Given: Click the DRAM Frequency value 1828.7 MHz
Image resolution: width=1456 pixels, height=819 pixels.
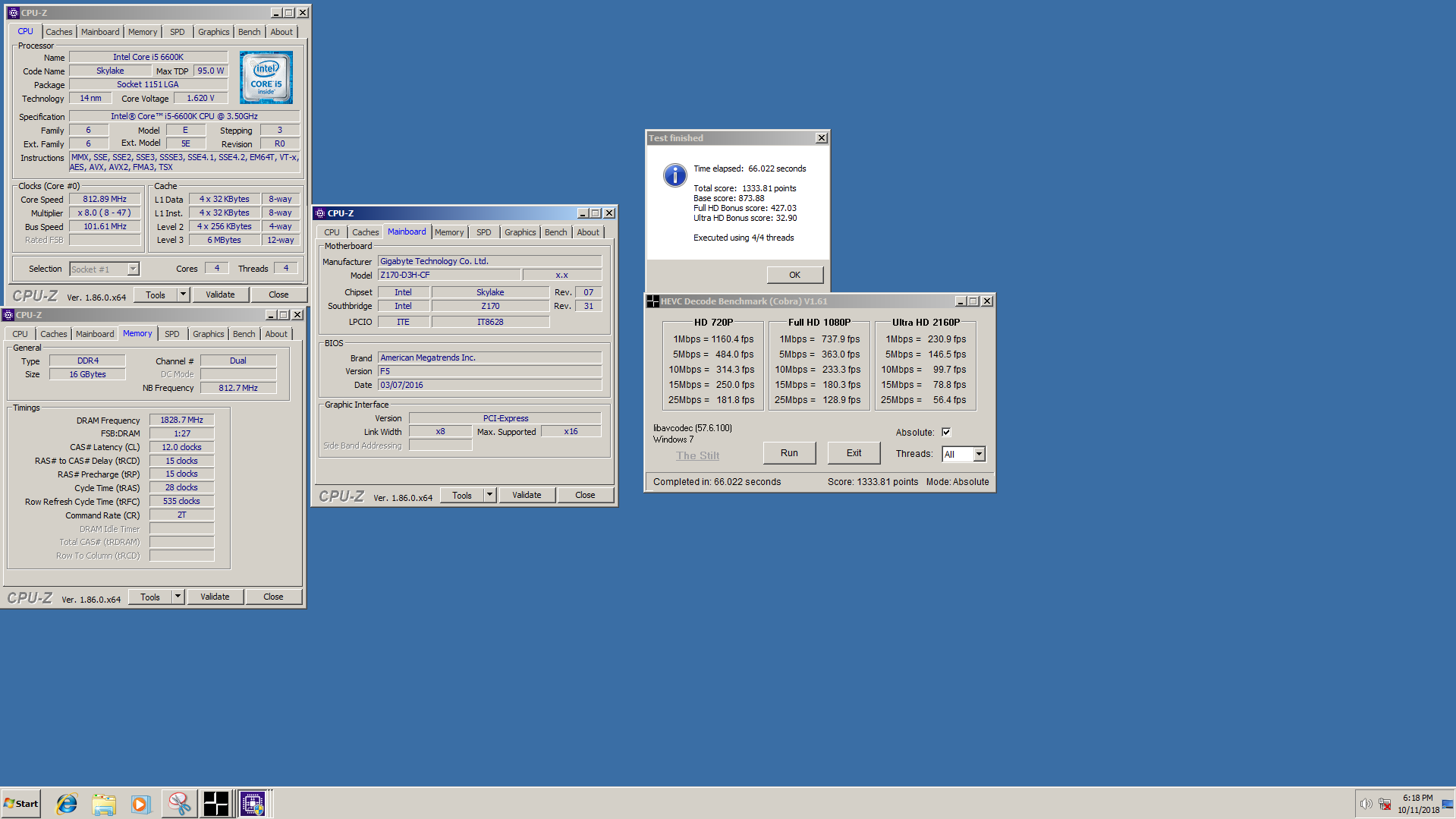Looking at the screenshot, I should 181,420.
